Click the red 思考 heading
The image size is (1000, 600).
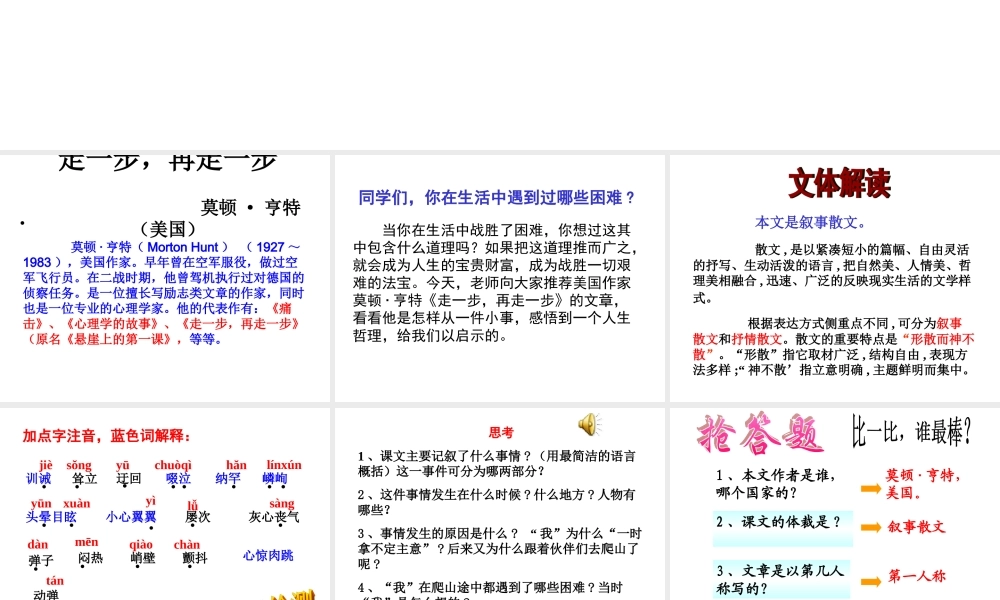pos(503,432)
